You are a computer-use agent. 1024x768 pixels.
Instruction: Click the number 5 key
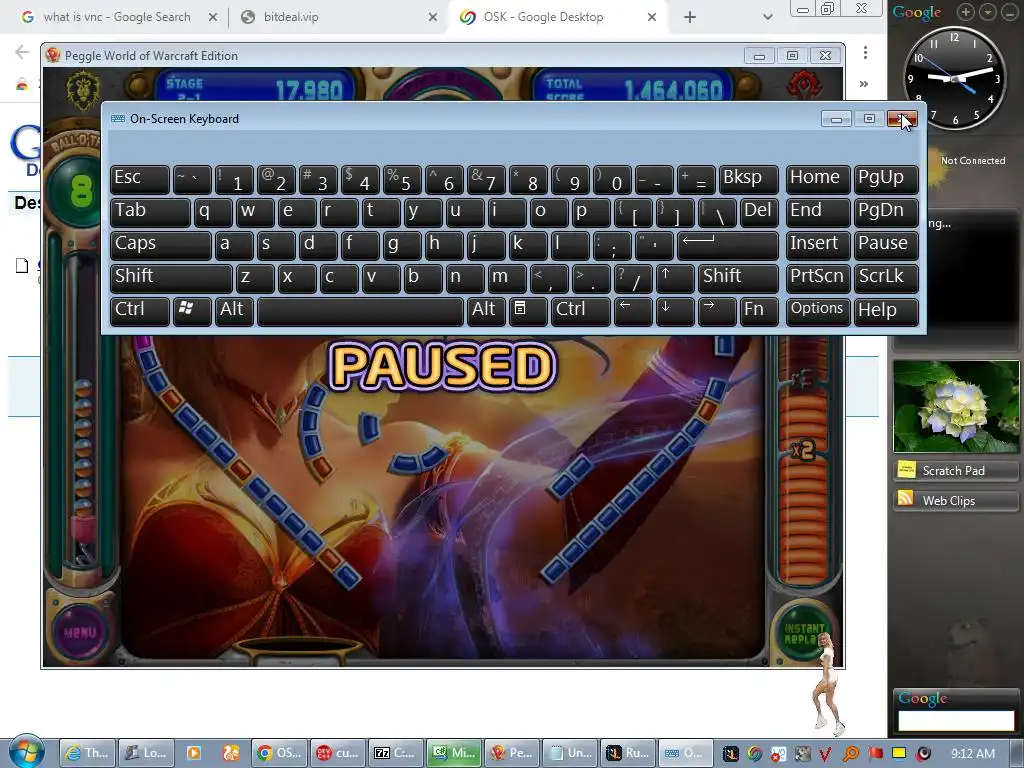pyautogui.click(x=402, y=178)
